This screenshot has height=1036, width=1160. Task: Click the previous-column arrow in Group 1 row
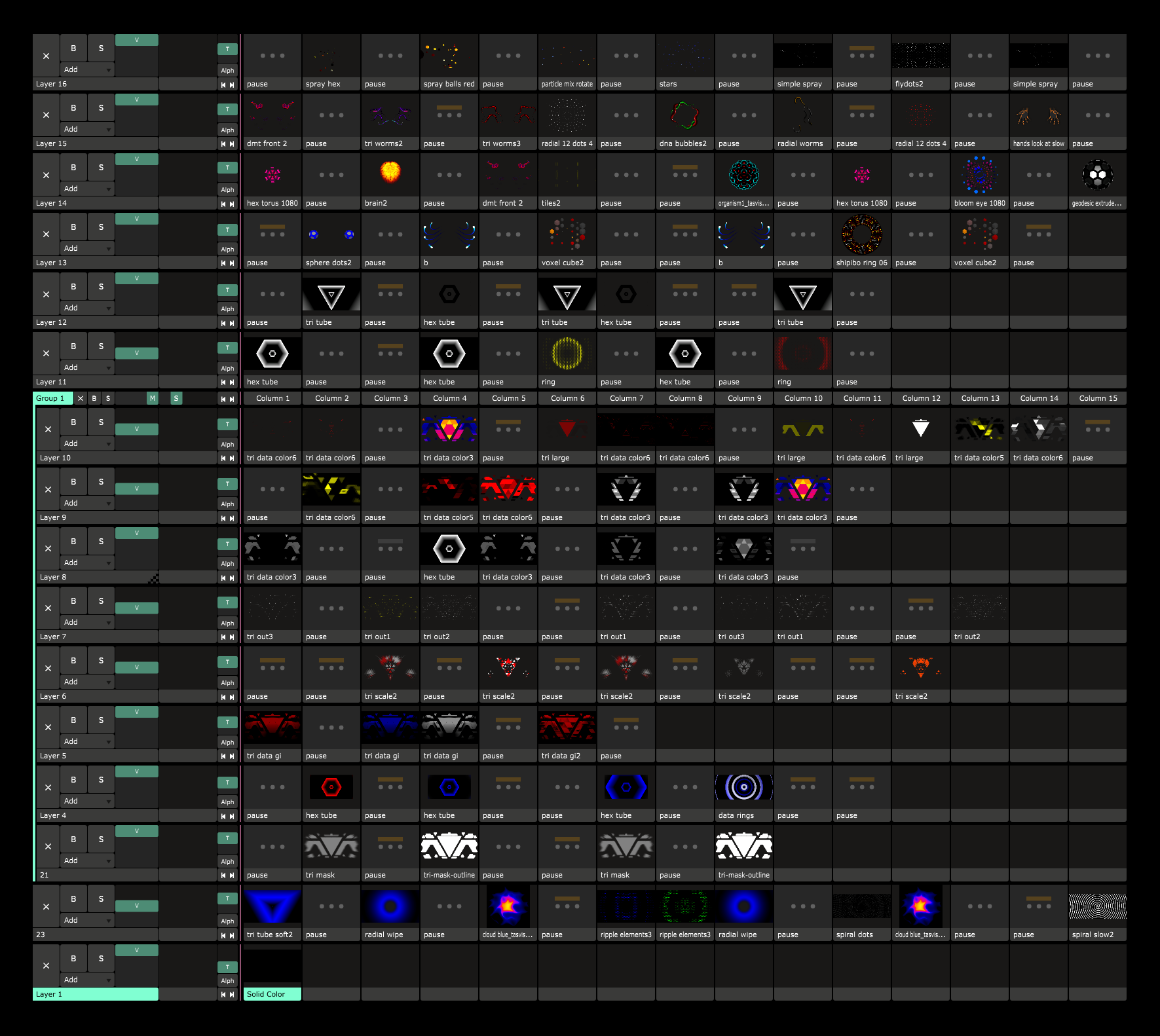coord(223,399)
